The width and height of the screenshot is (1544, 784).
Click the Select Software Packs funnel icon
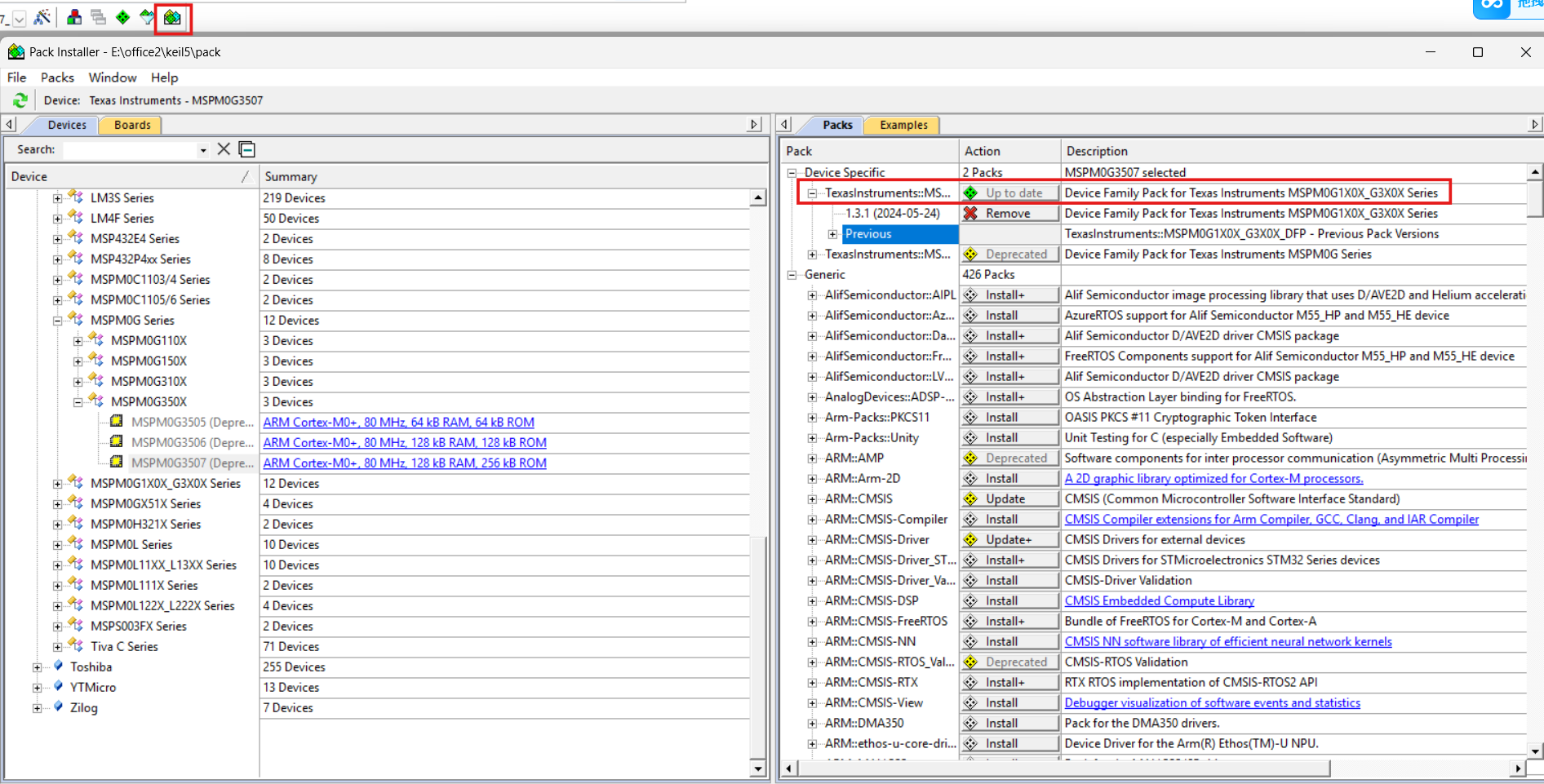[147, 17]
